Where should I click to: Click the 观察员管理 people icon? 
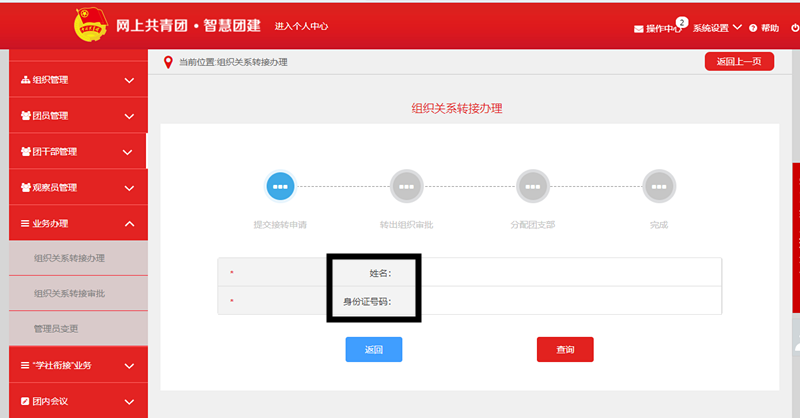pyautogui.click(x=26, y=187)
